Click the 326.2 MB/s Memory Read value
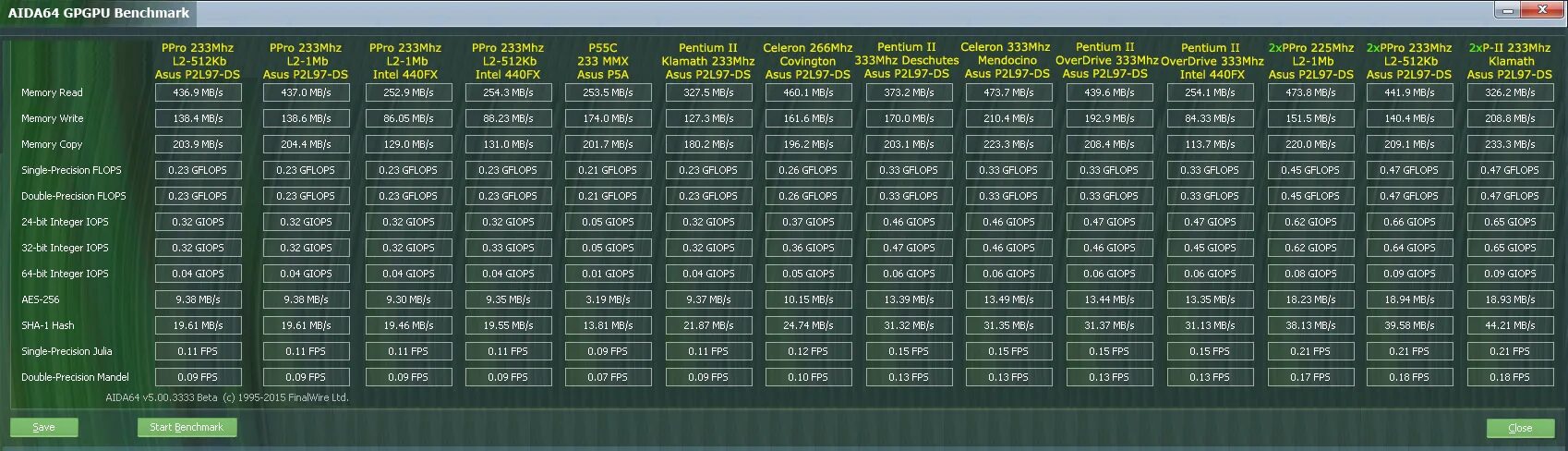The width and height of the screenshot is (1568, 451). click(1510, 92)
